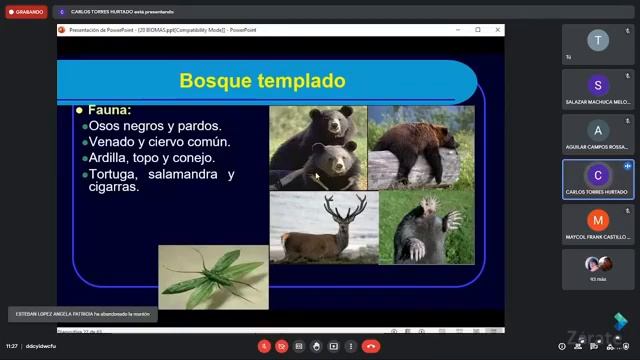Image resolution: width=640 pixels, height=360 pixels.
Task: Click the text Venado y ciervo común
Action: point(160,142)
